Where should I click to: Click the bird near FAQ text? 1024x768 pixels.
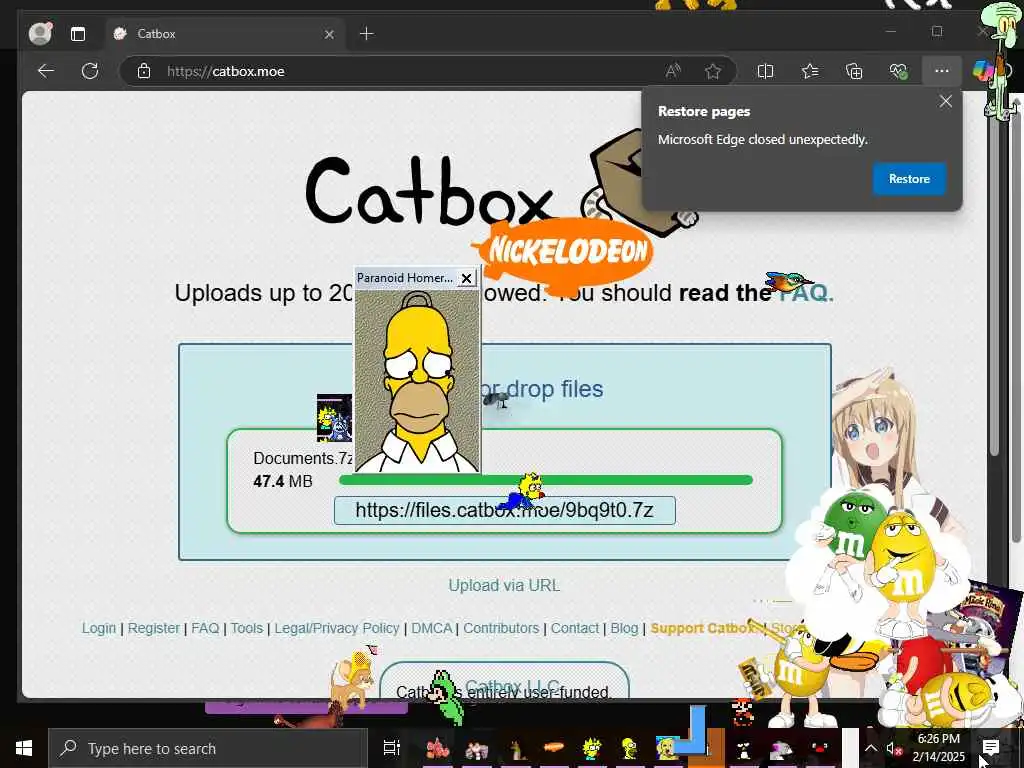pyautogui.click(x=789, y=282)
